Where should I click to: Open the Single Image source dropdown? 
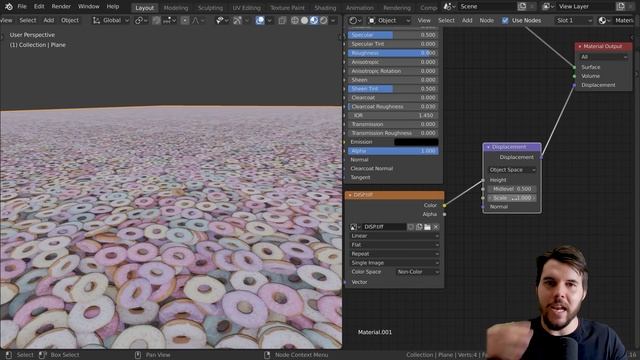pos(395,263)
